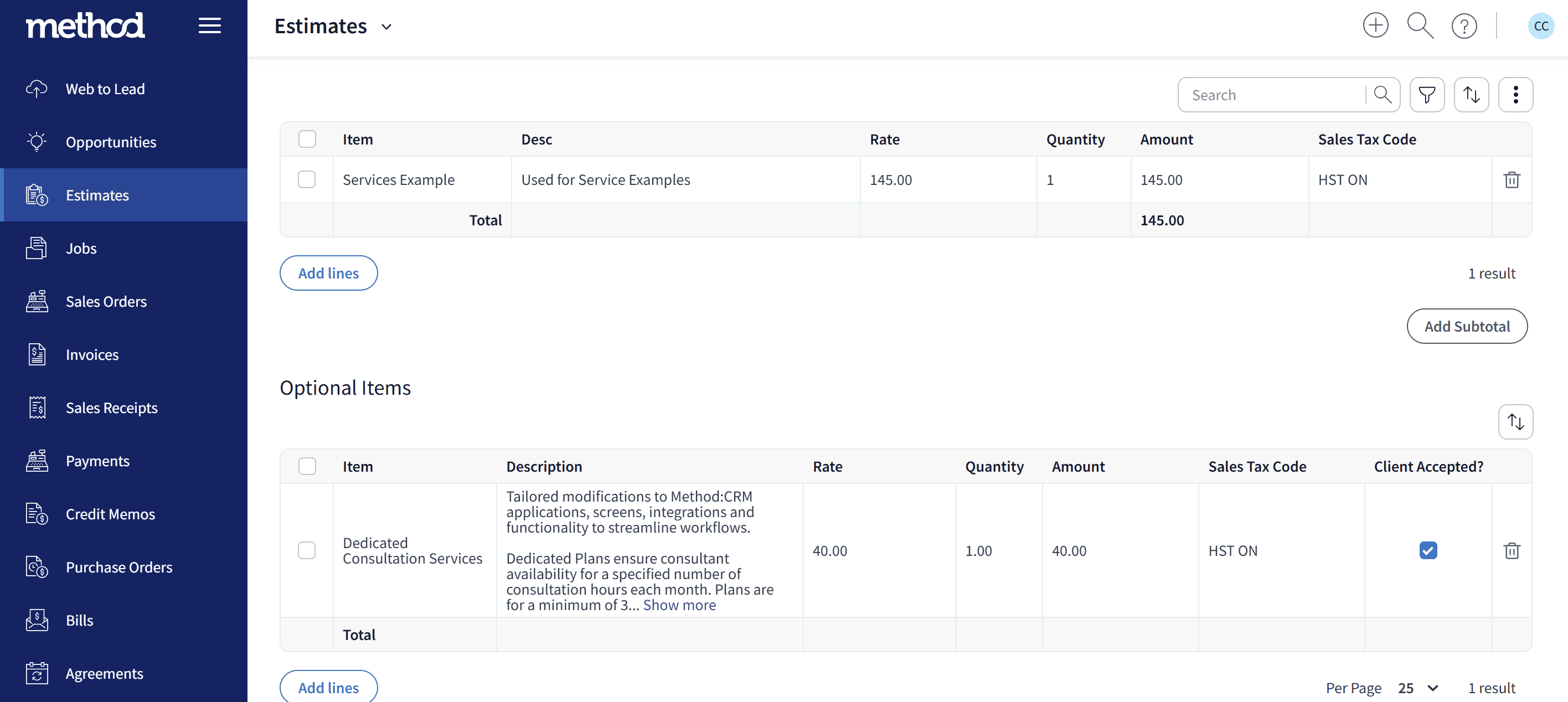Click Add lines under the line items table
Screen dimensions: 1568x702
328,273
